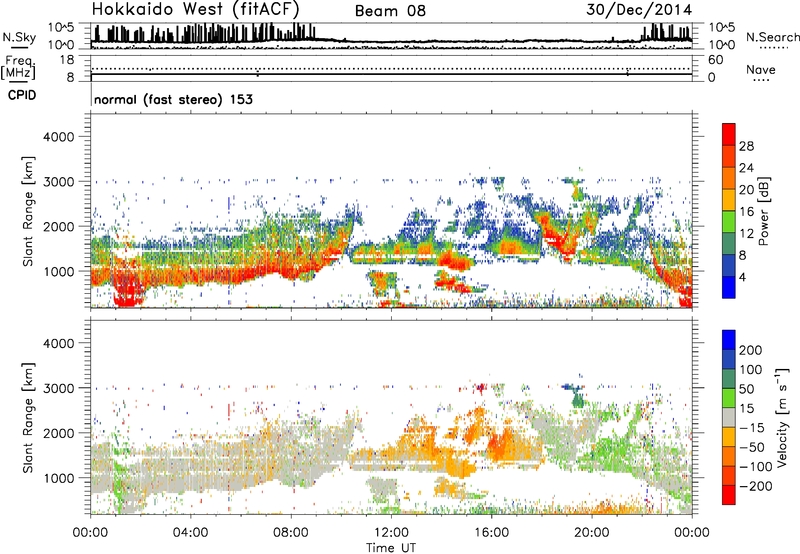800x554 pixels.
Task: Click Power colorbar light green 12–16 segment
Action: pos(729,222)
